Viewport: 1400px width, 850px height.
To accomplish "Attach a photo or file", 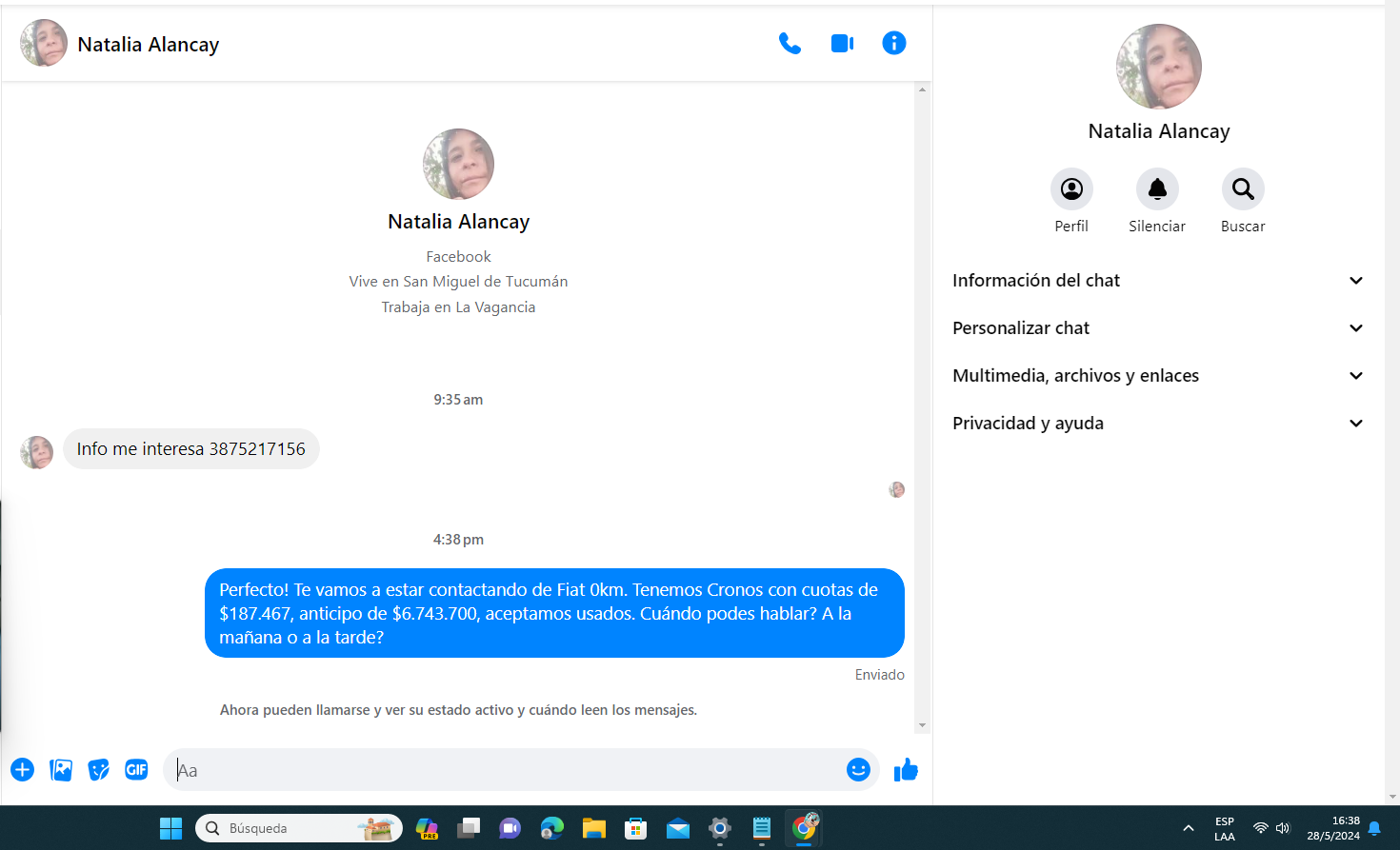I will 61,770.
